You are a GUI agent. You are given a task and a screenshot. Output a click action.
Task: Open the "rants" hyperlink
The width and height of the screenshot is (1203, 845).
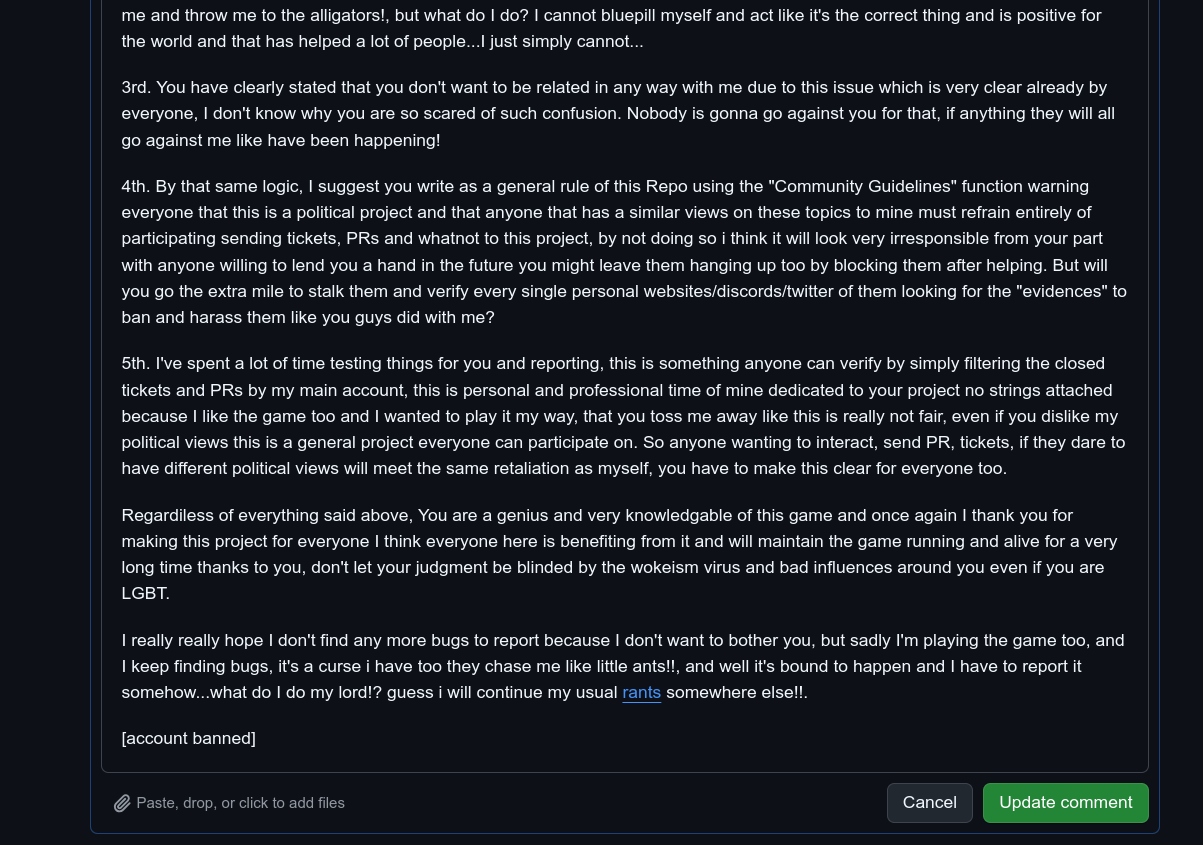click(641, 692)
